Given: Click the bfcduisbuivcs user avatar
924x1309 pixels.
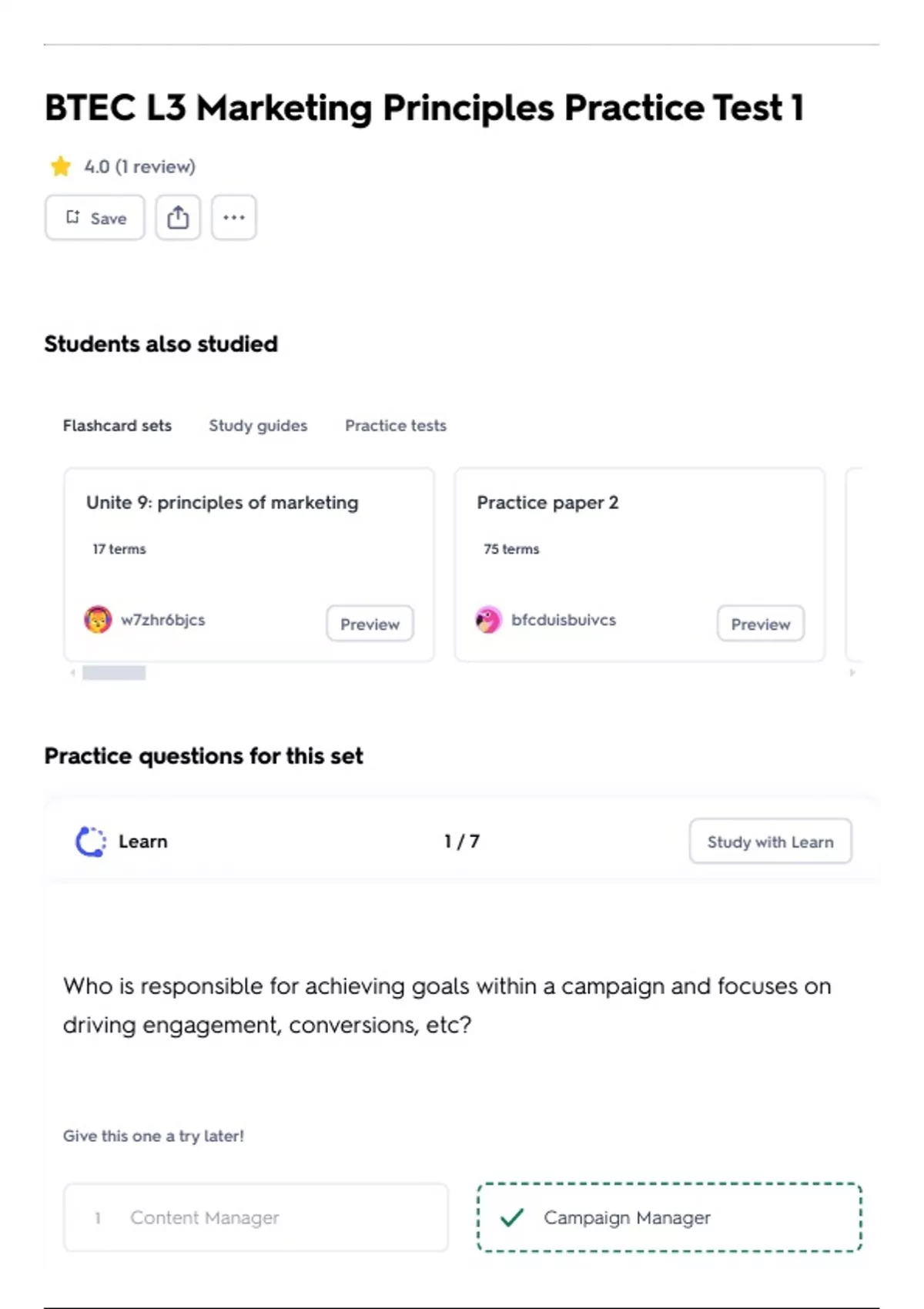Looking at the screenshot, I should pos(488,620).
